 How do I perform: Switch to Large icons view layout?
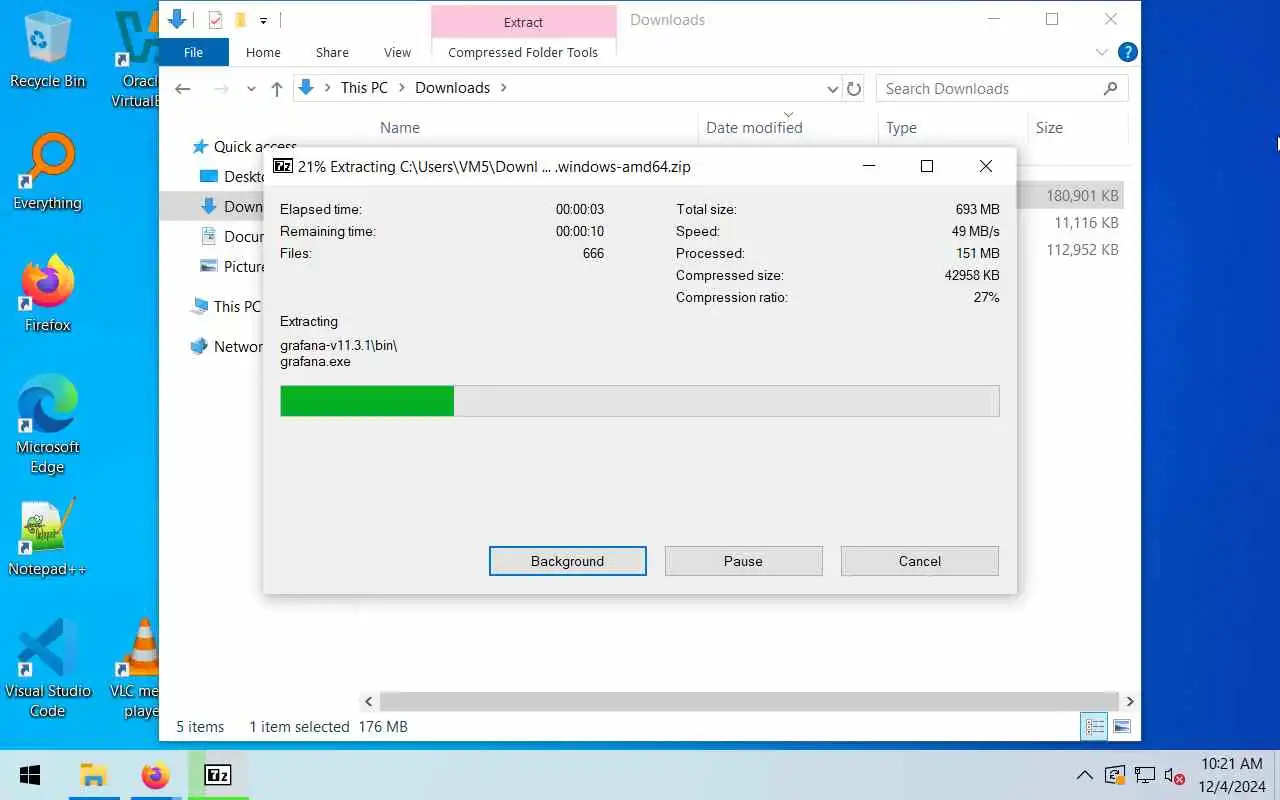(x=1121, y=727)
